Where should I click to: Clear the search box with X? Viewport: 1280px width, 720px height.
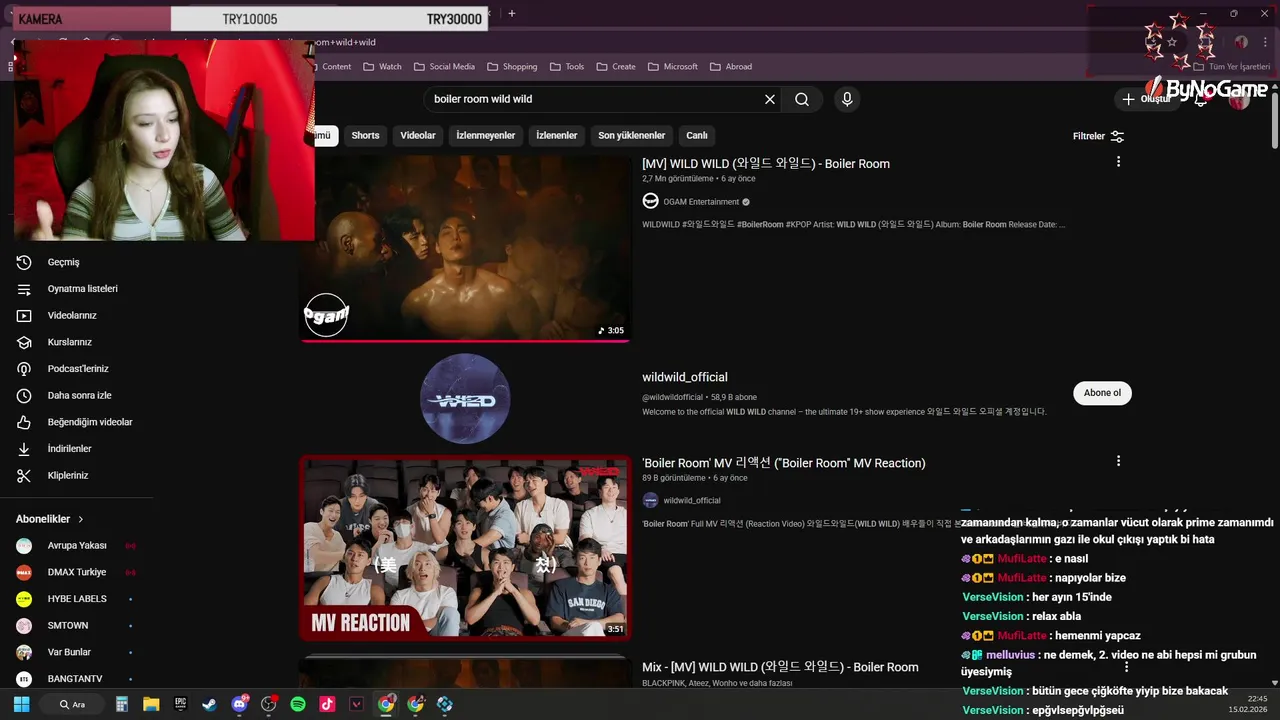click(770, 99)
